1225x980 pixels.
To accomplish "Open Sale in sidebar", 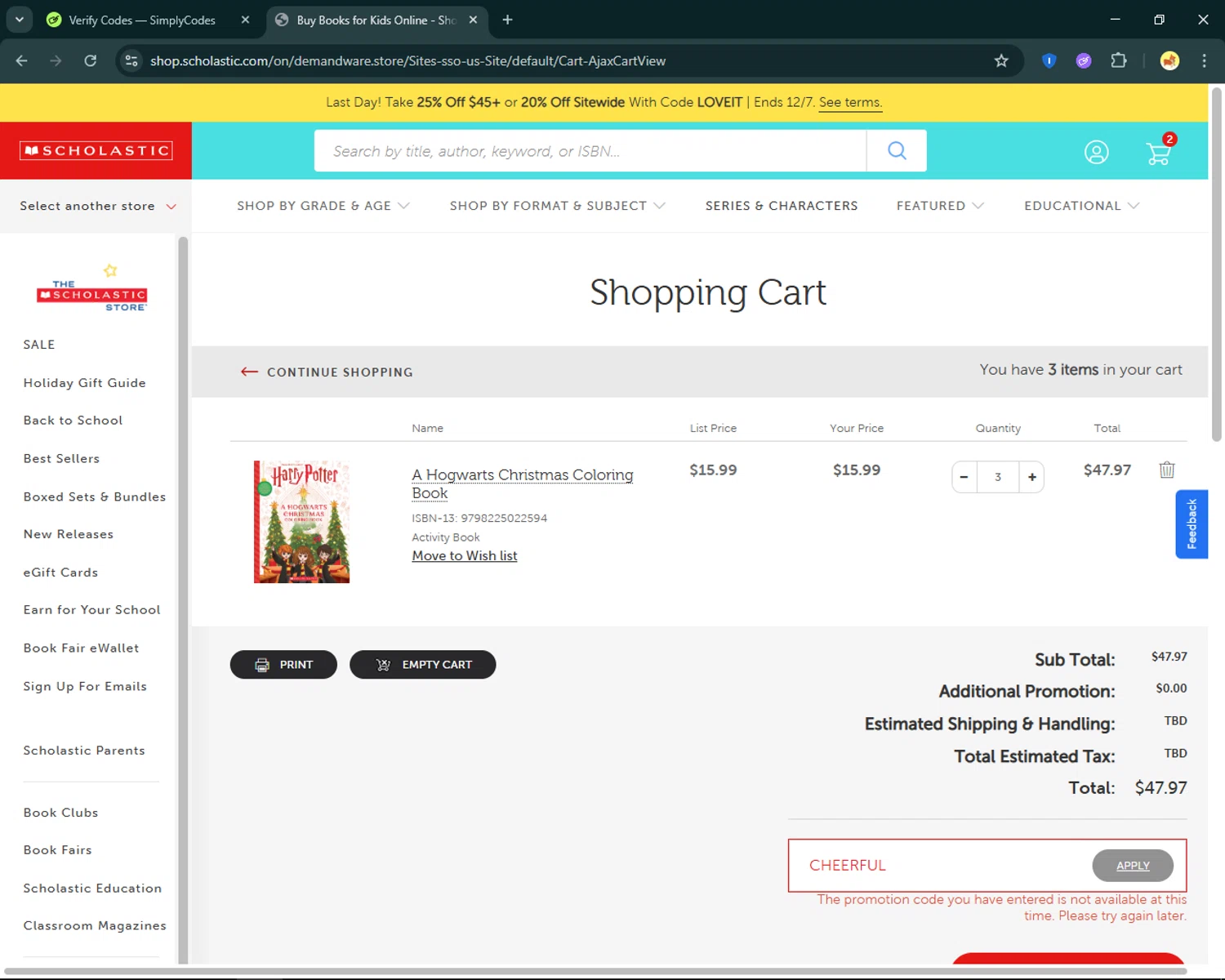I will tap(39, 345).
